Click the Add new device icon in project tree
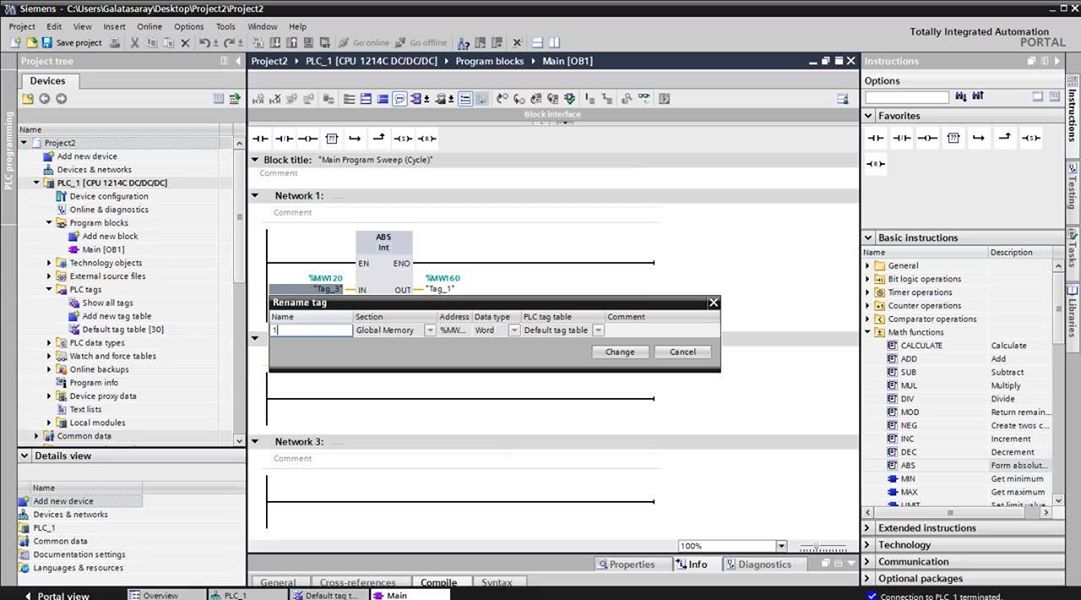 click(x=49, y=157)
